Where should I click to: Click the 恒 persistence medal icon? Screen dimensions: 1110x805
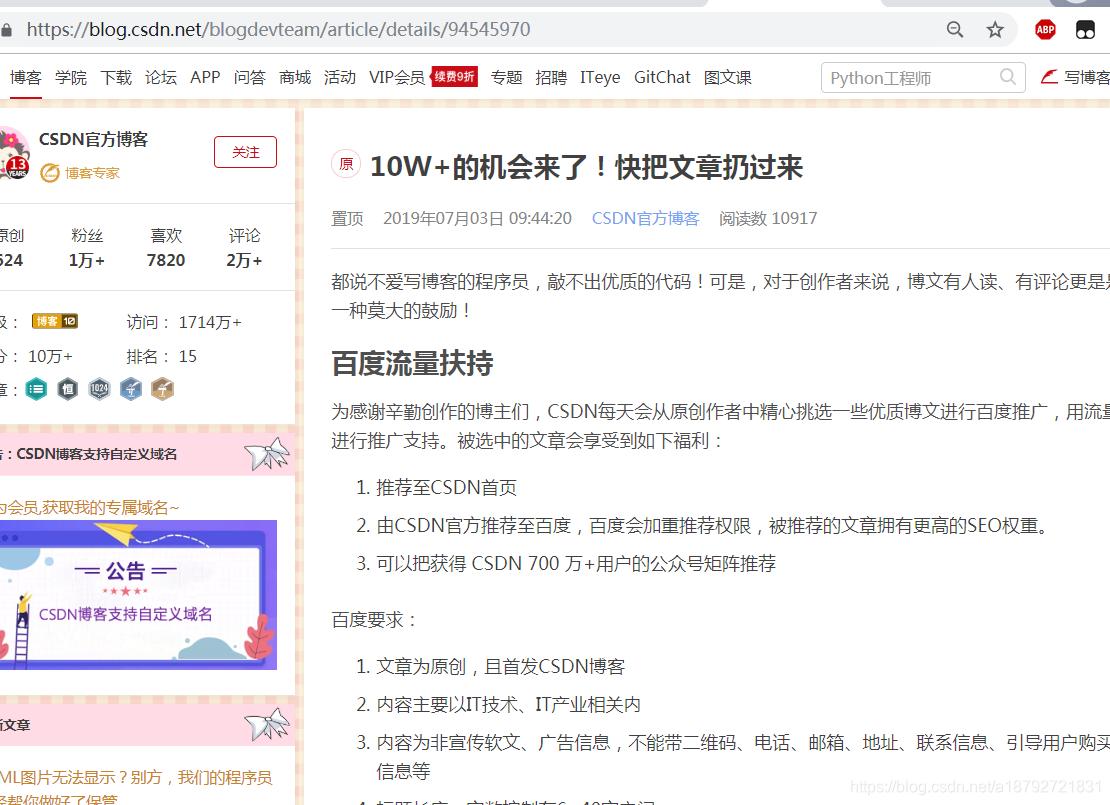(x=68, y=389)
